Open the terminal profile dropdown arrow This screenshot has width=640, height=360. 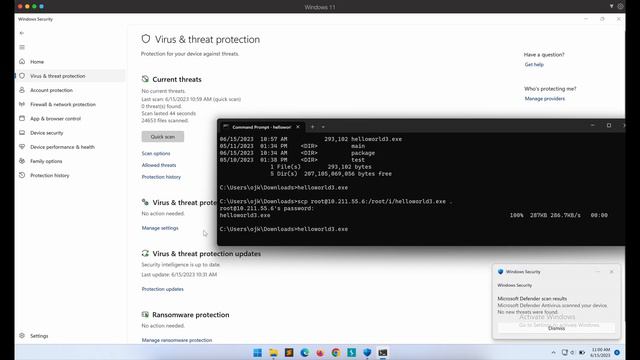pos(323,127)
